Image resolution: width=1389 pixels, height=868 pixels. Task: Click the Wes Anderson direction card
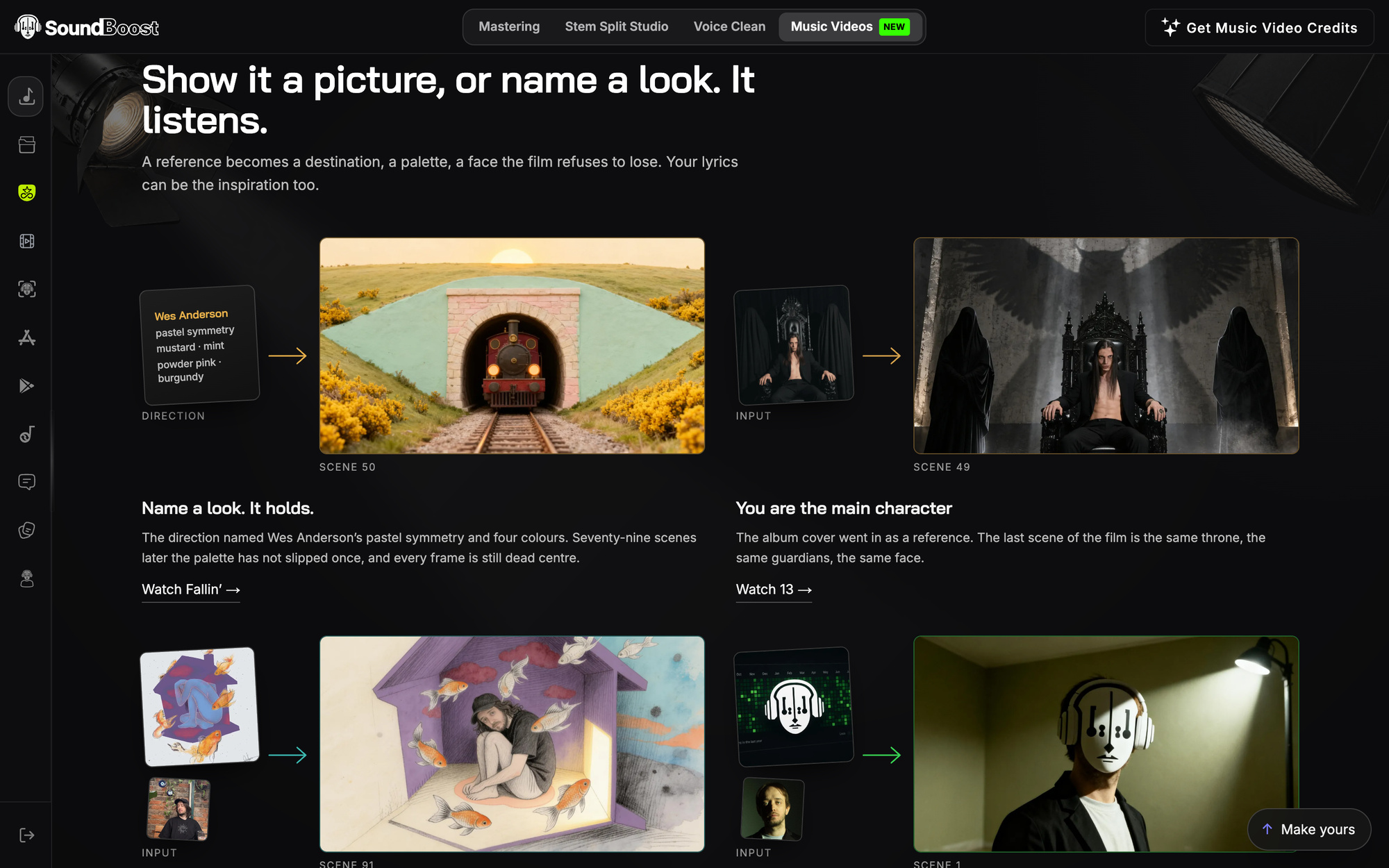(x=200, y=345)
